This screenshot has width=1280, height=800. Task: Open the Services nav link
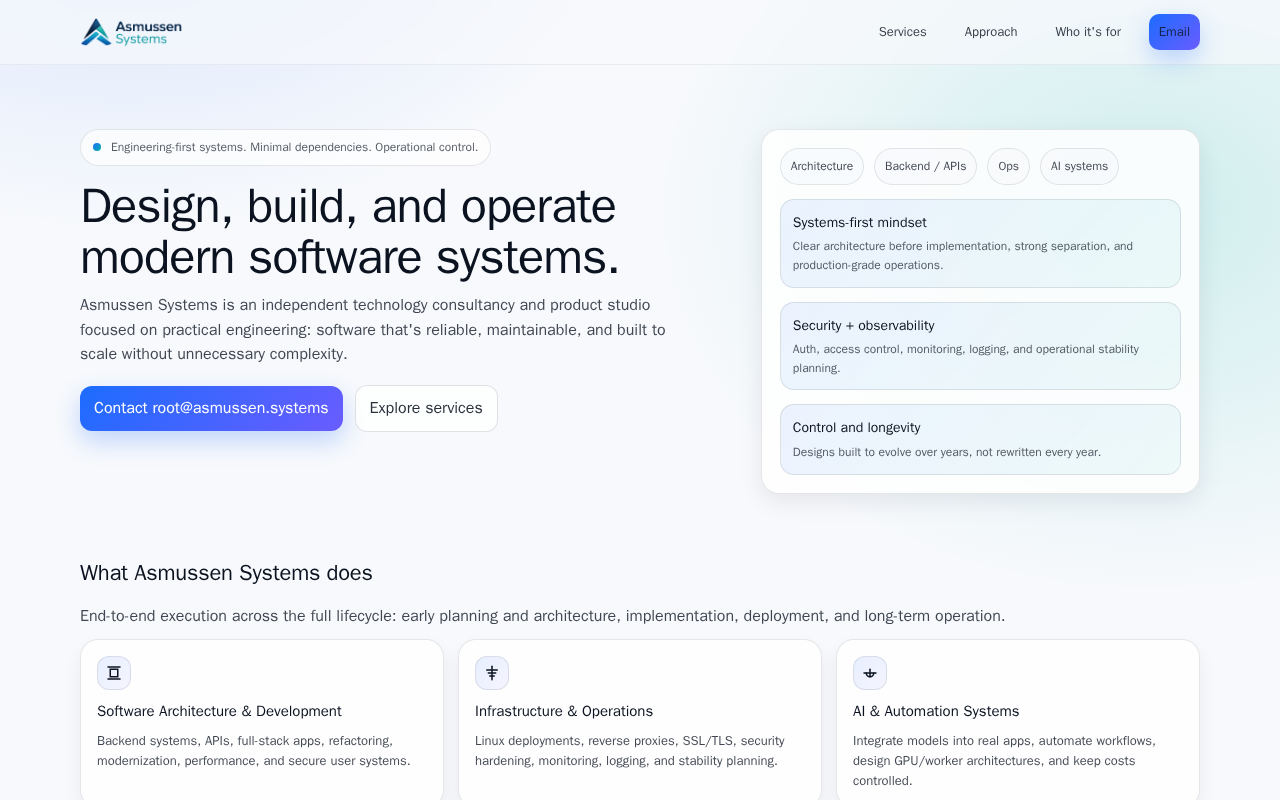(903, 32)
